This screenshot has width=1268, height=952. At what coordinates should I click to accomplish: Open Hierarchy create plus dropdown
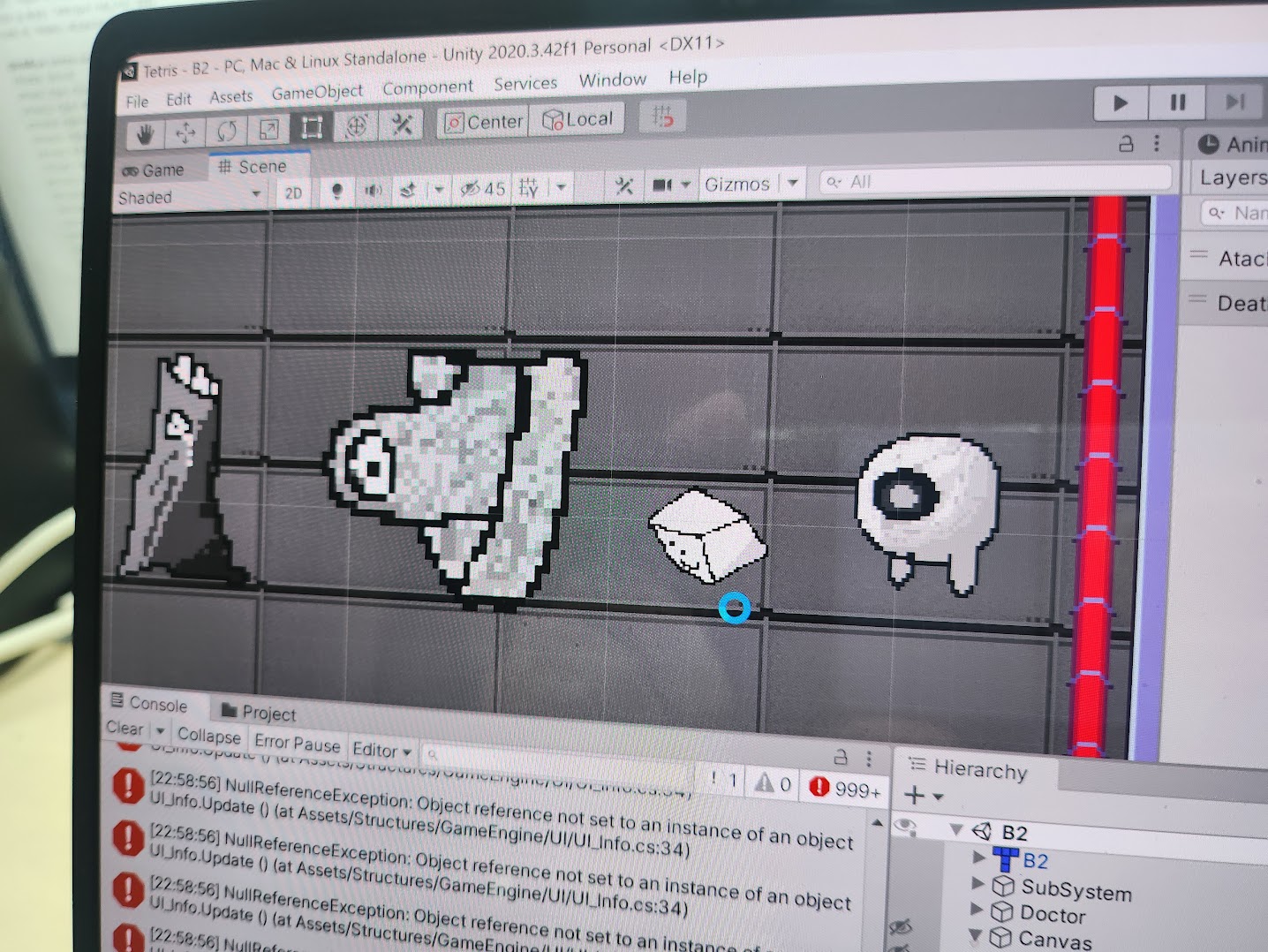(x=924, y=796)
